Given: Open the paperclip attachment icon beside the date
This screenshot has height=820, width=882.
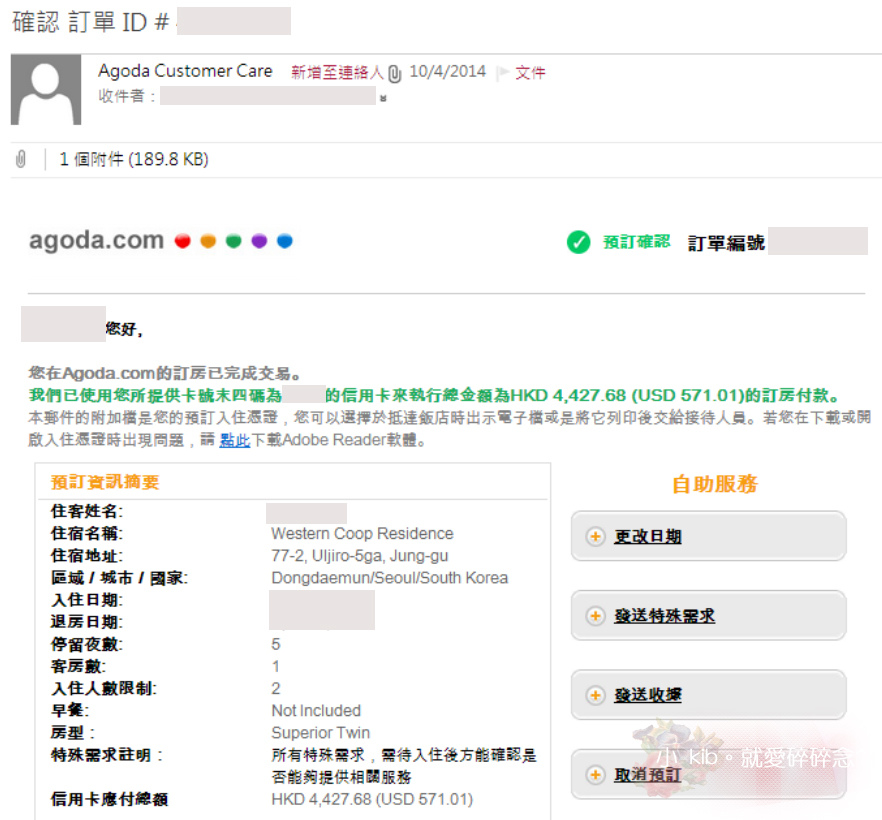Looking at the screenshot, I should [x=395, y=73].
